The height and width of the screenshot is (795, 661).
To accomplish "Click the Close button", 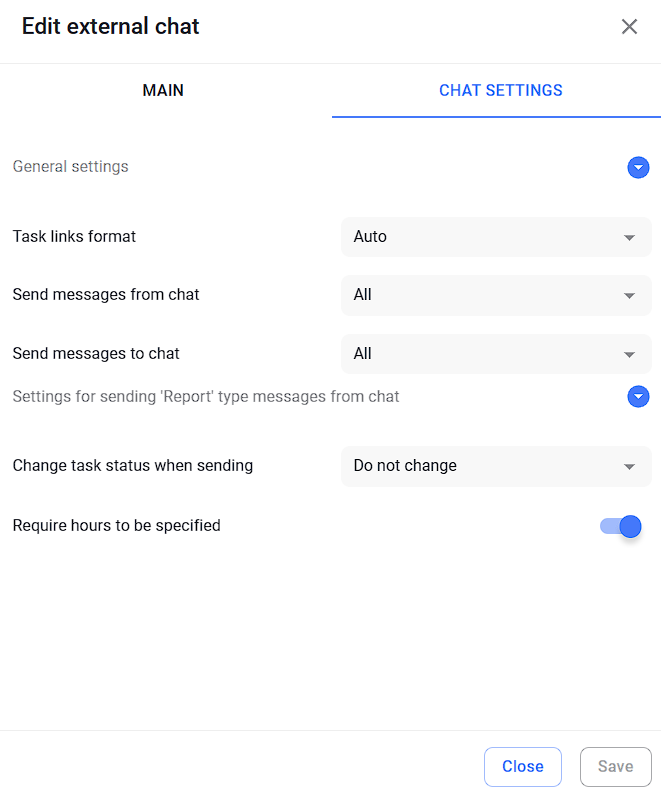I will (x=523, y=766).
